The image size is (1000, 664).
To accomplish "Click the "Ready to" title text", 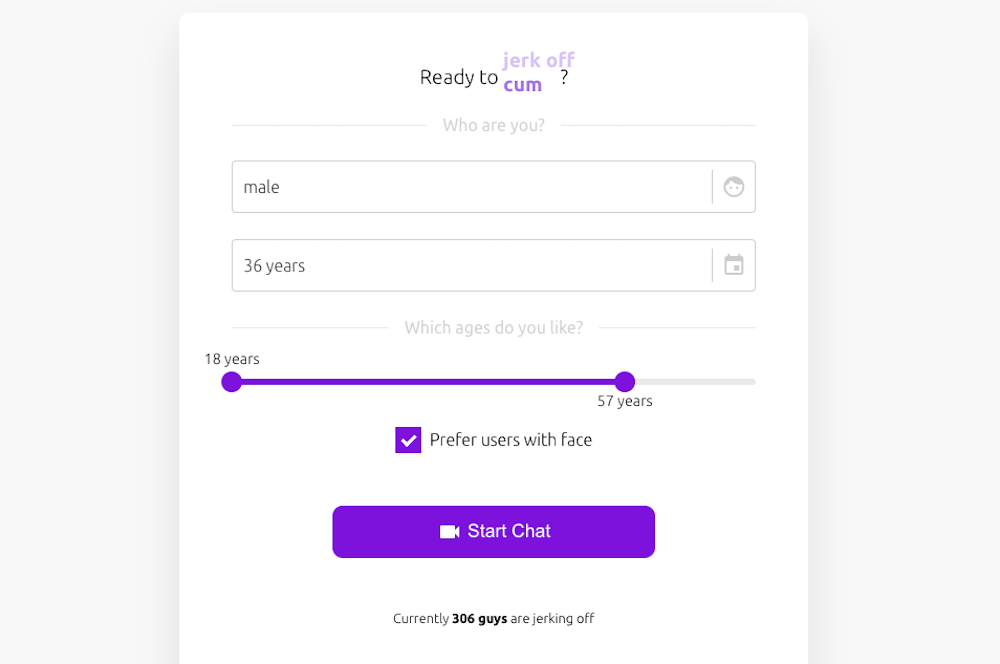I will [459, 77].
